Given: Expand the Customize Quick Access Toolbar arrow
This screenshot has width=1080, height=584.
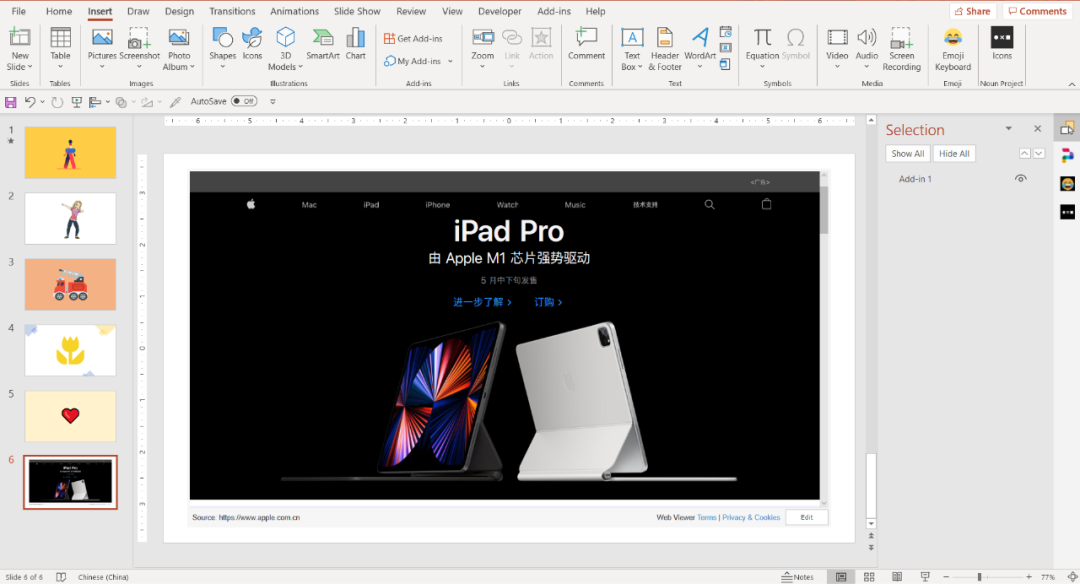Looking at the screenshot, I should pos(273,102).
